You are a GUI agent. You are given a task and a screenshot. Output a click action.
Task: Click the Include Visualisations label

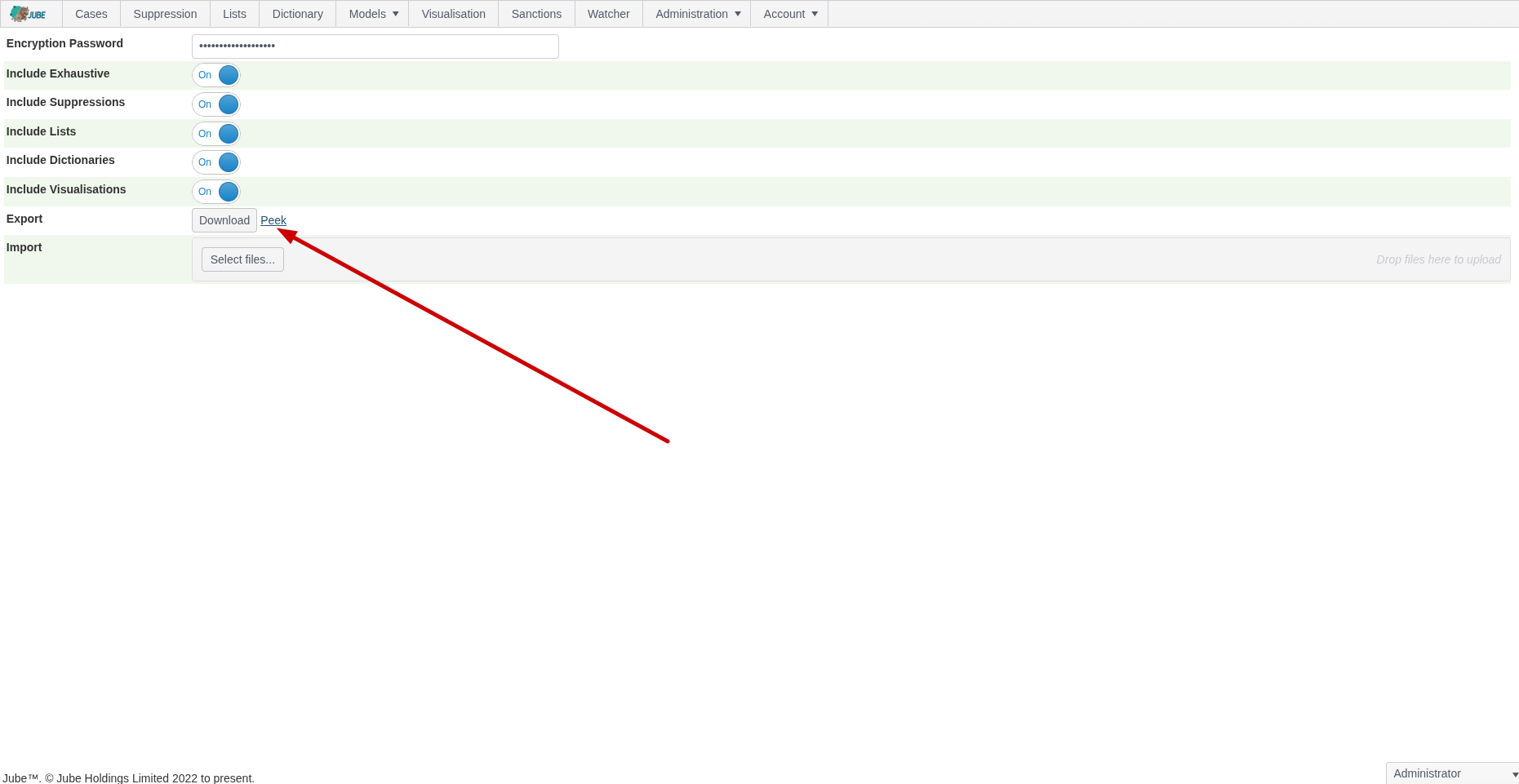pos(66,189)
